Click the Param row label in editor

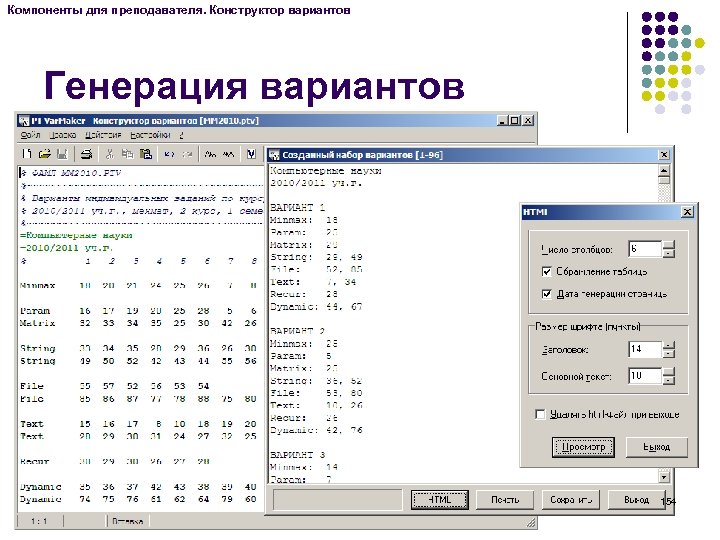point(35,311)
